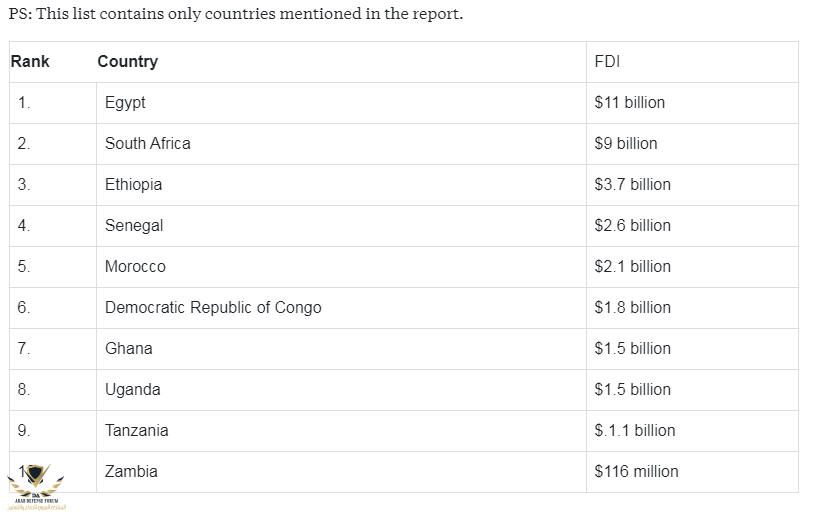835x512 pixels.
Task: Select the Zambia country cell
Action: click(131, 472)
